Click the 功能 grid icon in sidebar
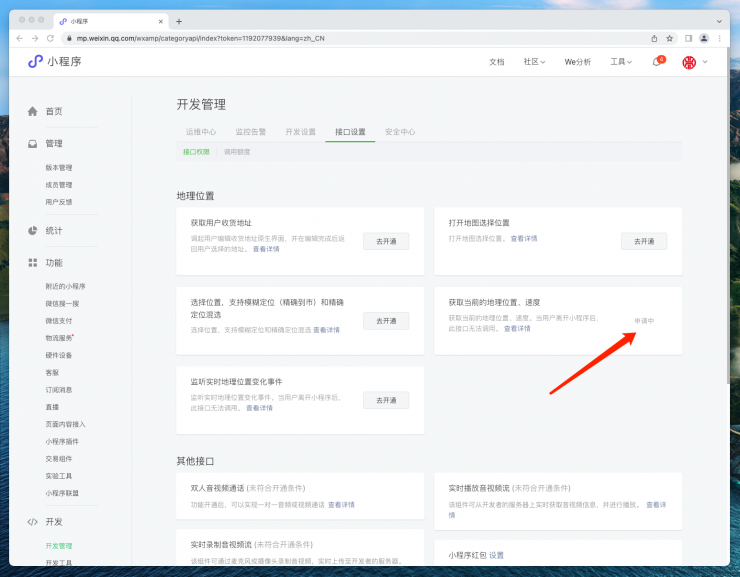The image size is (740, 577). [x=32, y=263]
